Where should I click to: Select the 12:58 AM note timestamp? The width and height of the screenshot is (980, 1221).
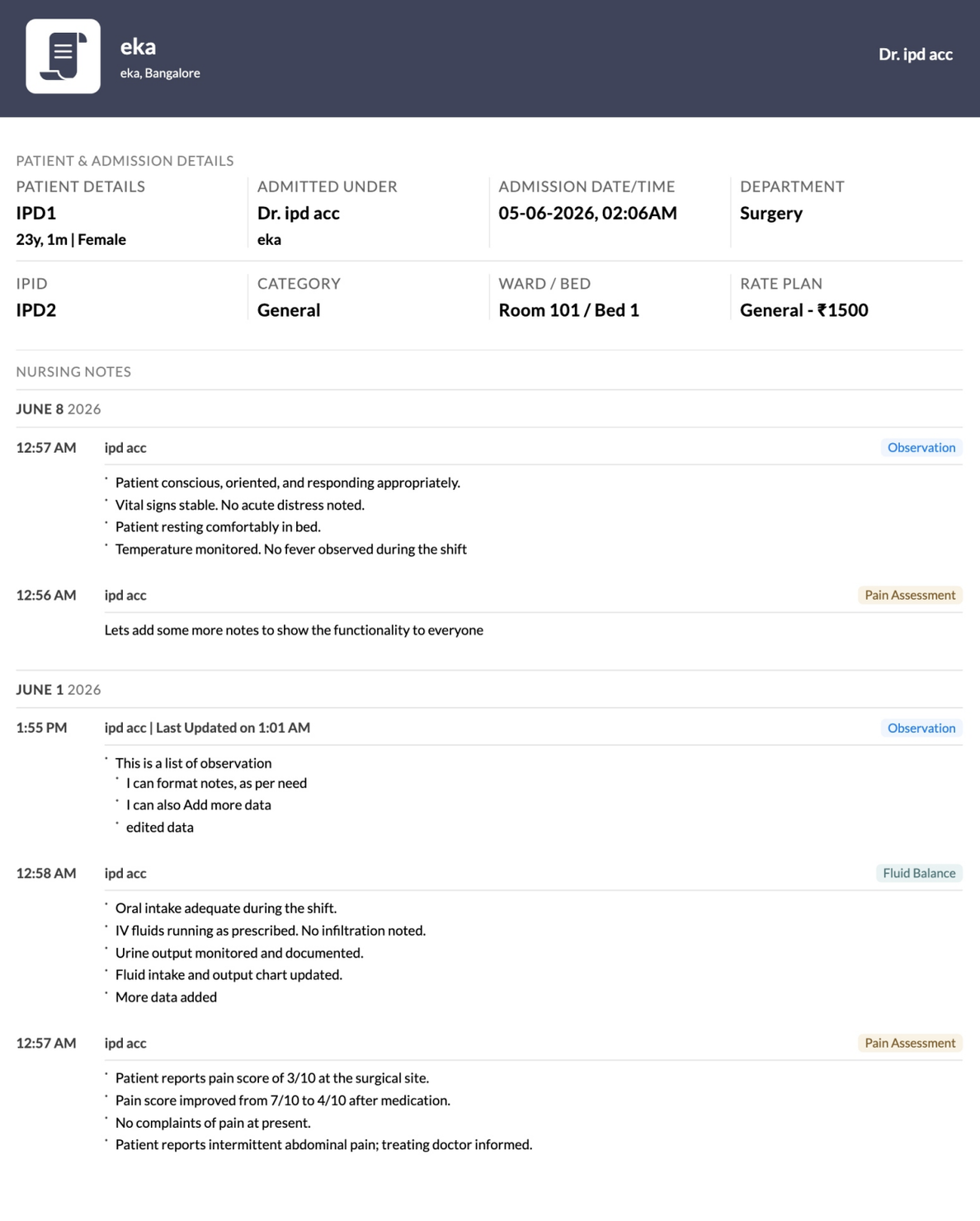tap(46, 873)
